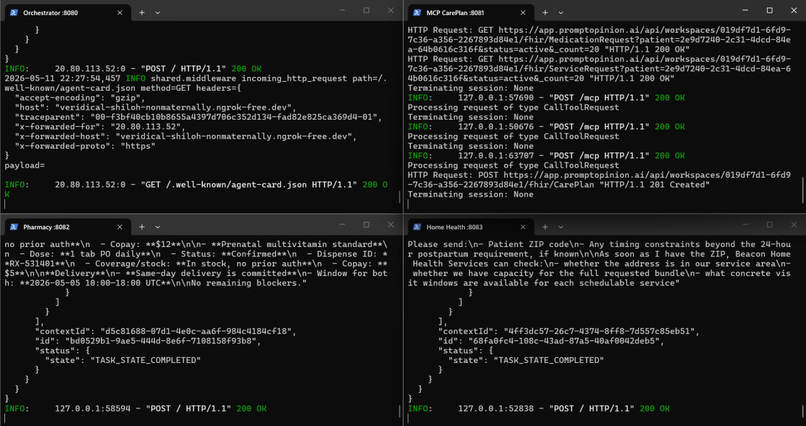Image resolution: width=806 pixels, height=426 pixels.
Task: Click the "payload=" line in Orchestrator
Action: point(25,165)
